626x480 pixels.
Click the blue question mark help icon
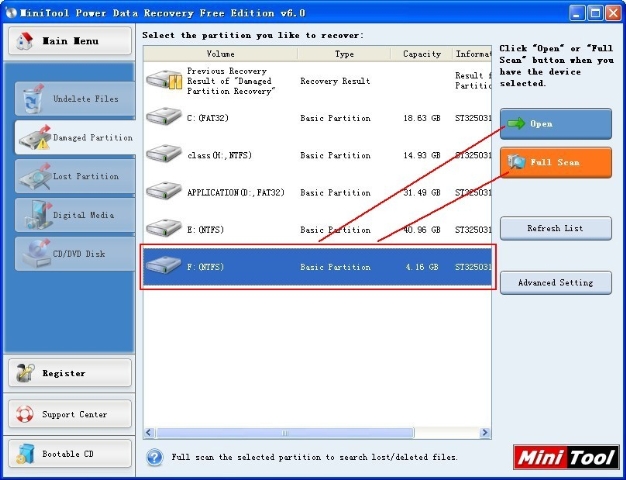(155, 457)
